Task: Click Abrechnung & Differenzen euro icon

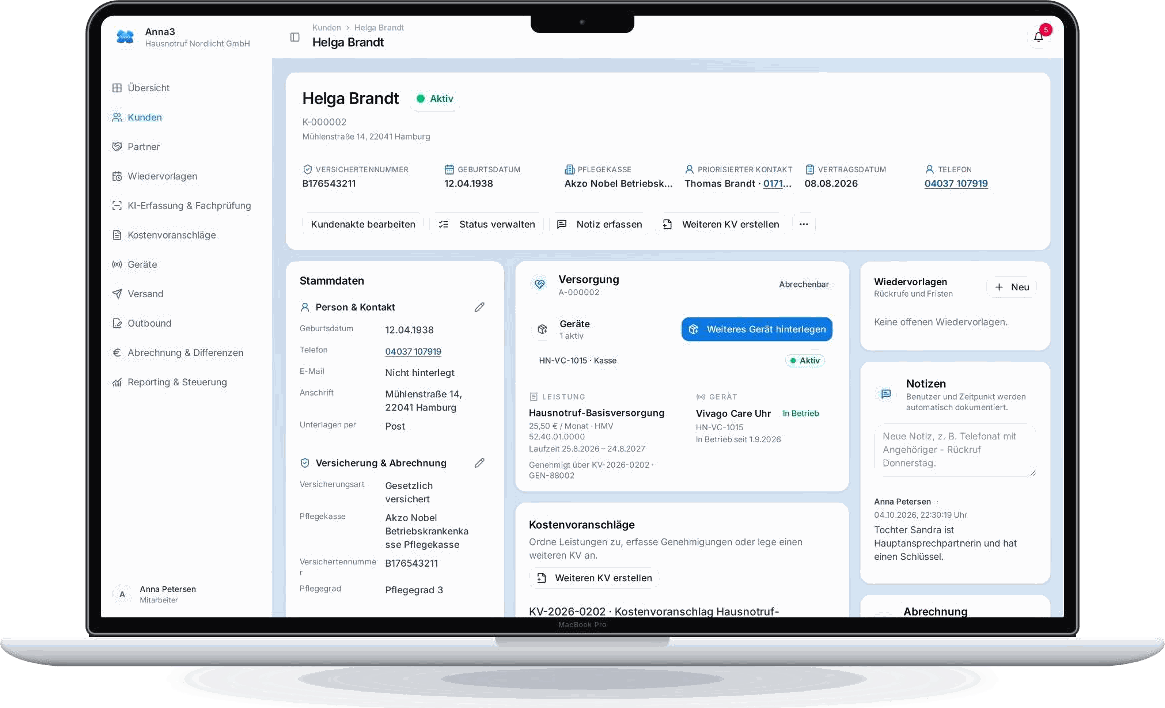Action: pyautogui.click(x=117, y=353)
